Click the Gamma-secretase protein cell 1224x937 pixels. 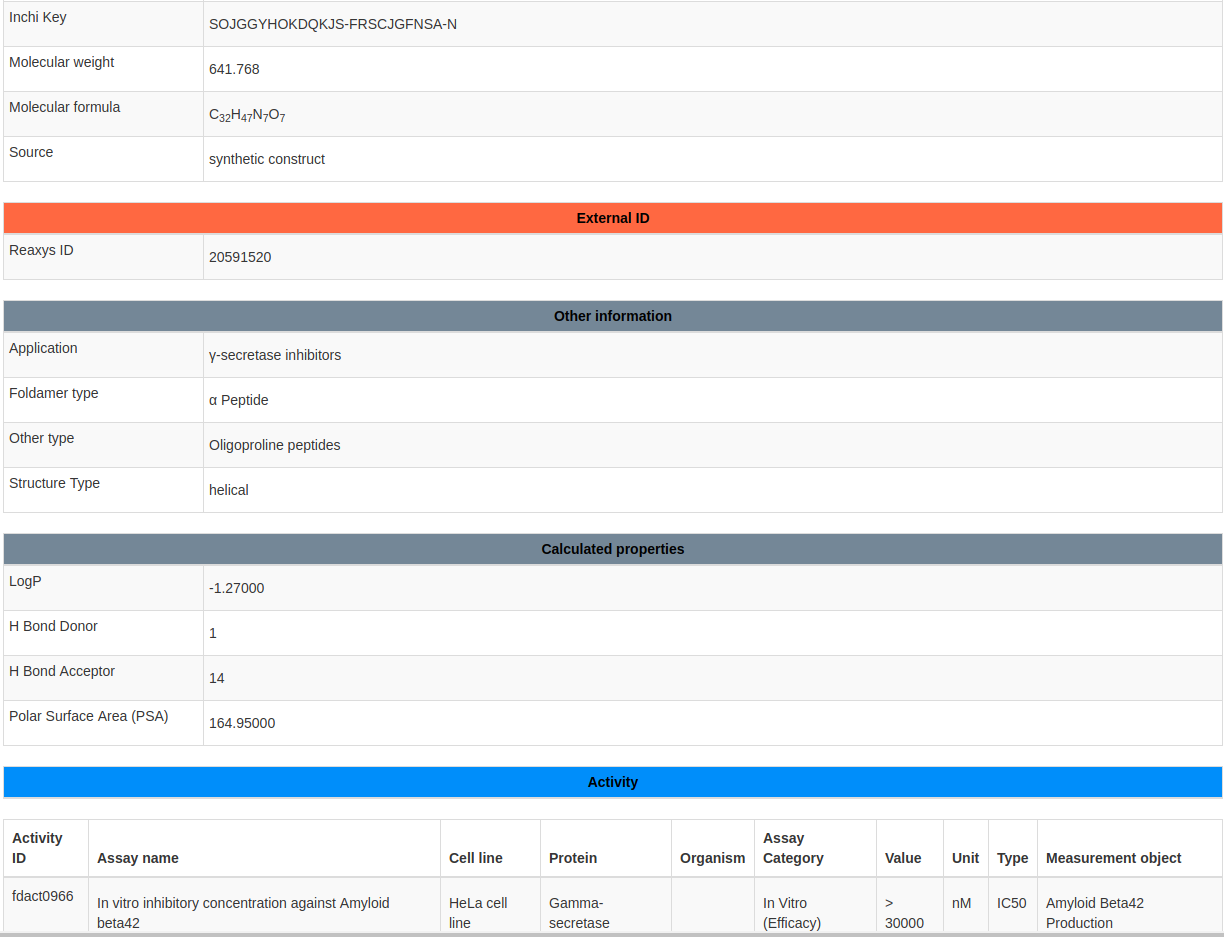(578, 912)
